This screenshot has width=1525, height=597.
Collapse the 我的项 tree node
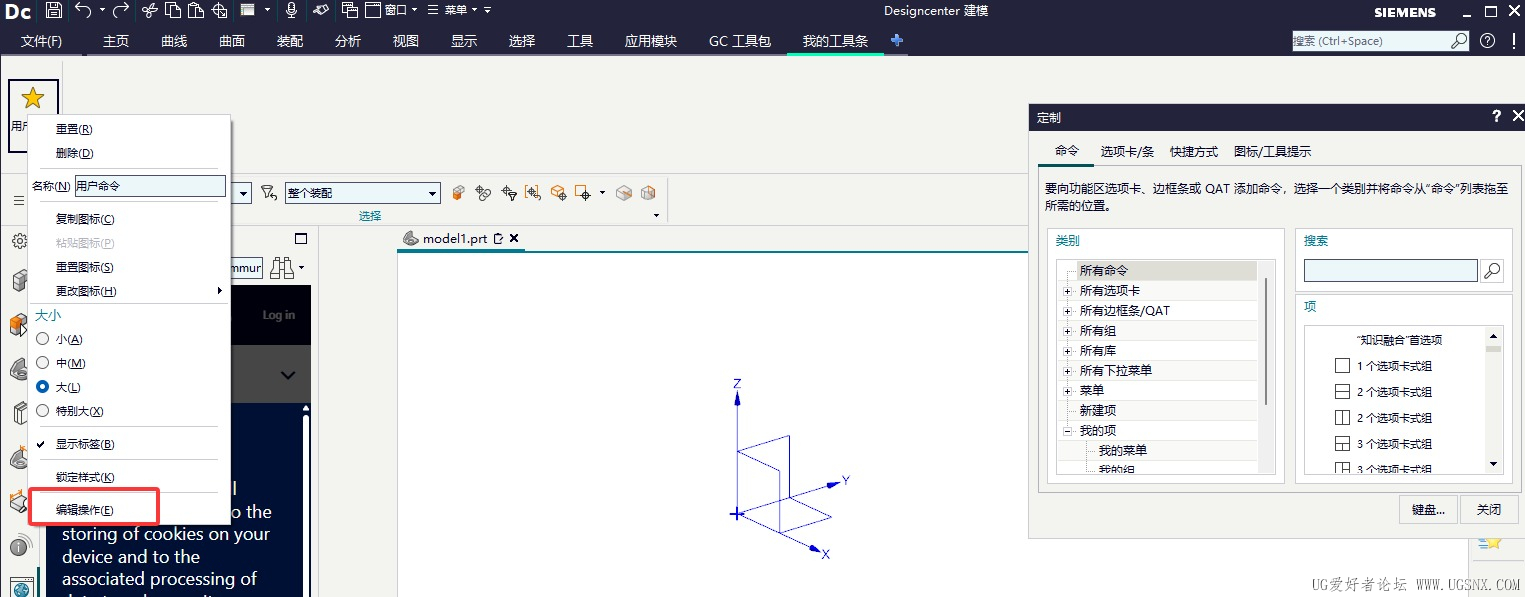click(1067, 431)
